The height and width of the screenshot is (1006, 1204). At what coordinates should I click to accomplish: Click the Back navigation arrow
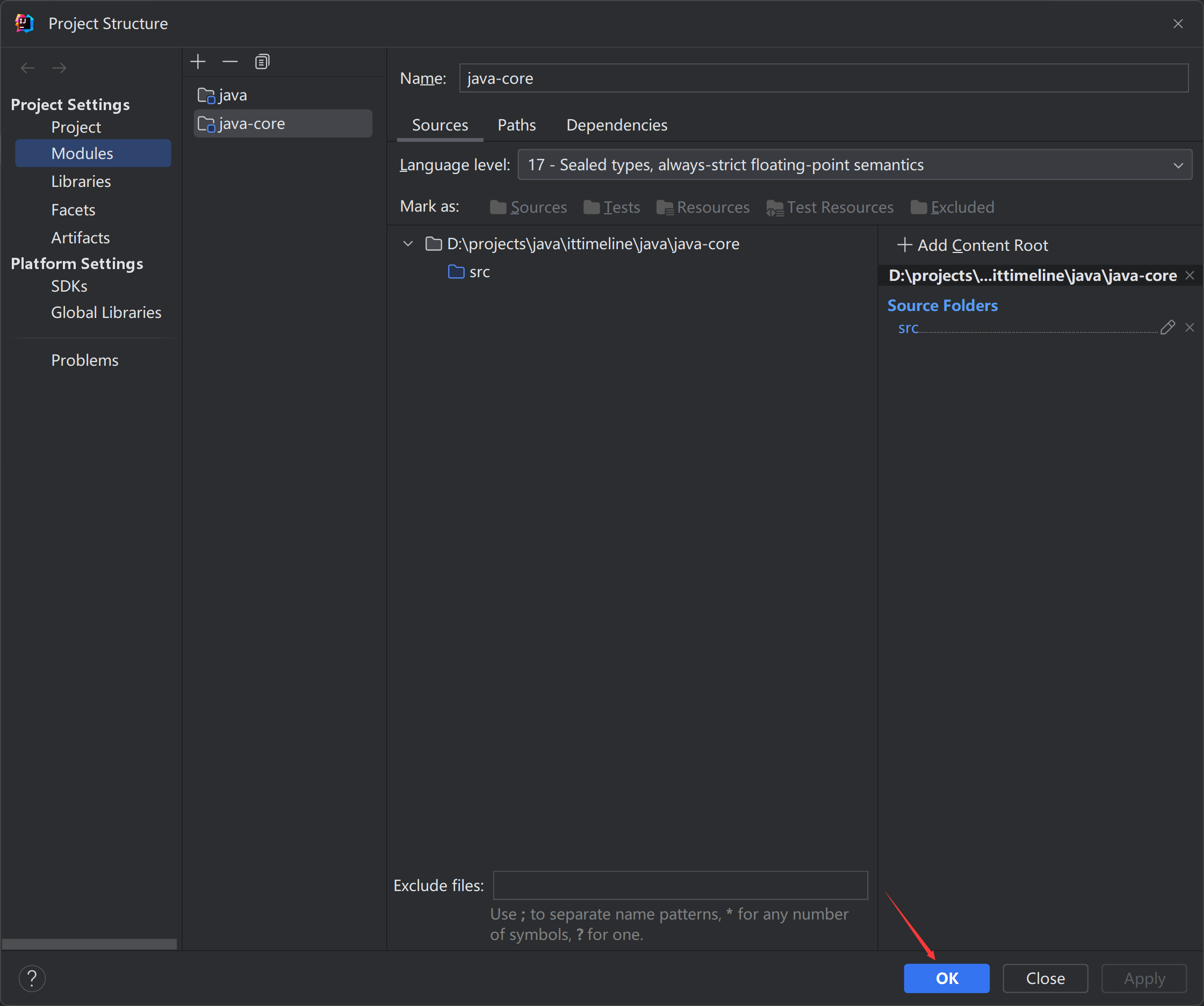(x=27, y=68)
